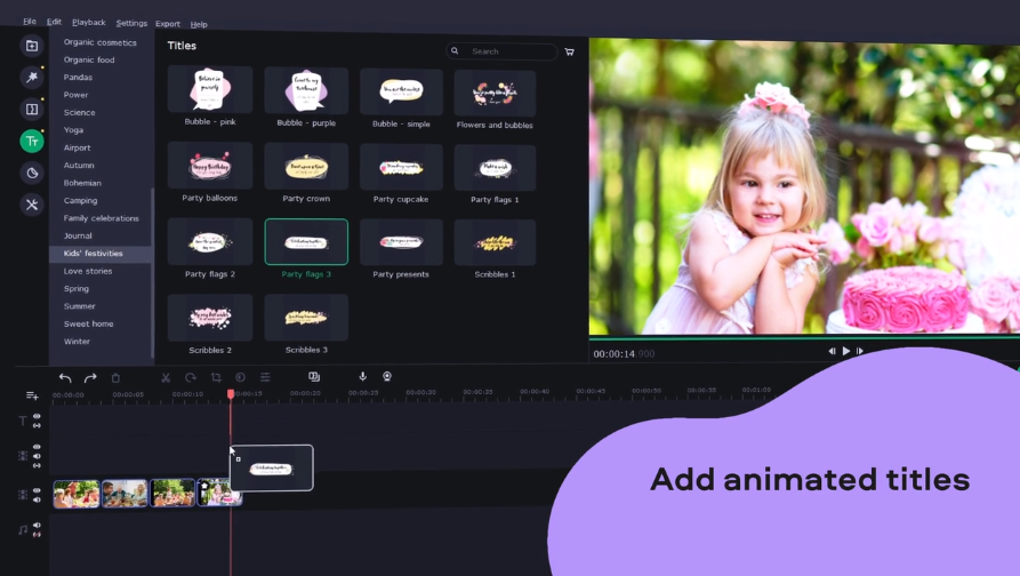
Task: Click the Crop tool icon
Action: (x=216, y=377)
